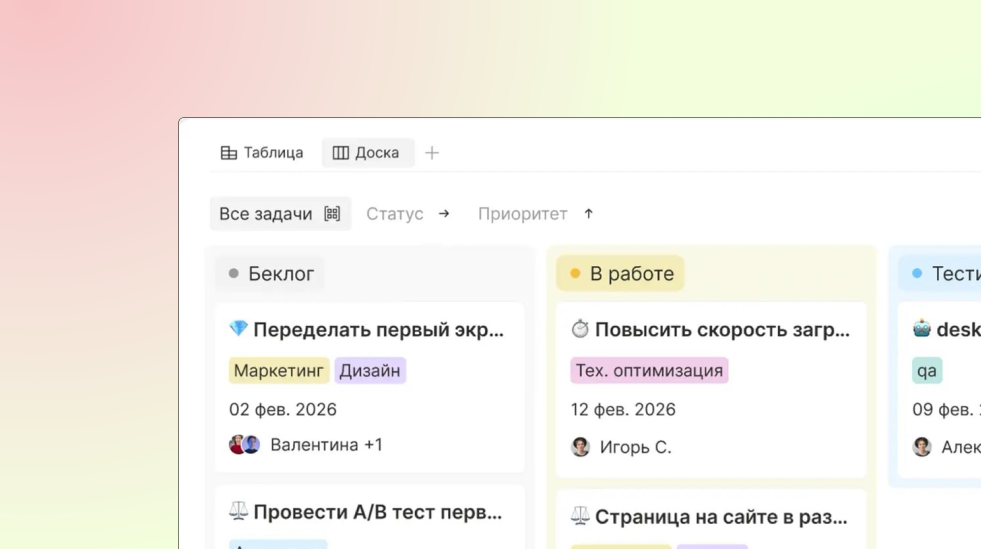Viewport: 981px width, 549px height.
Task: Click the board icon beside Доска
Action: (341, 153)
